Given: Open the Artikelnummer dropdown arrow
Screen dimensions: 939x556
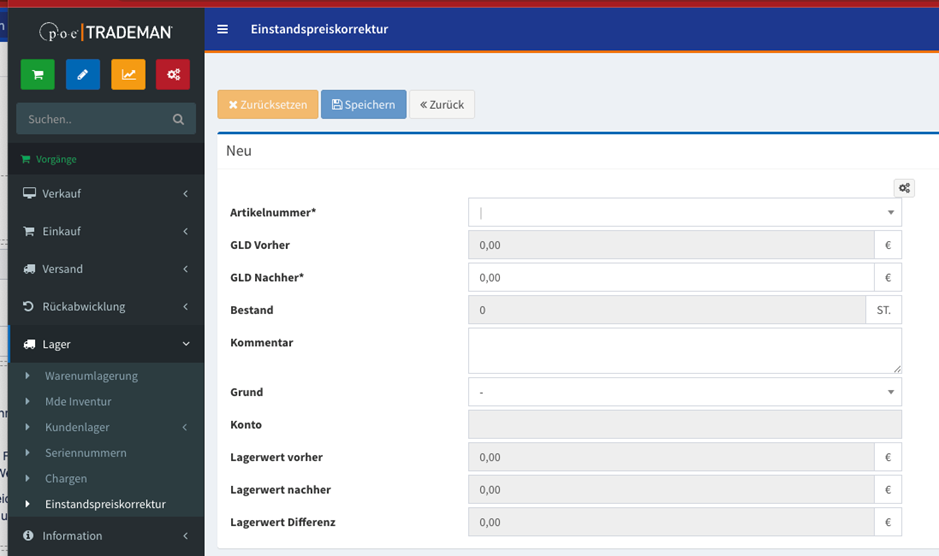Looking at the screenshot, I should [x=890, y=213].
